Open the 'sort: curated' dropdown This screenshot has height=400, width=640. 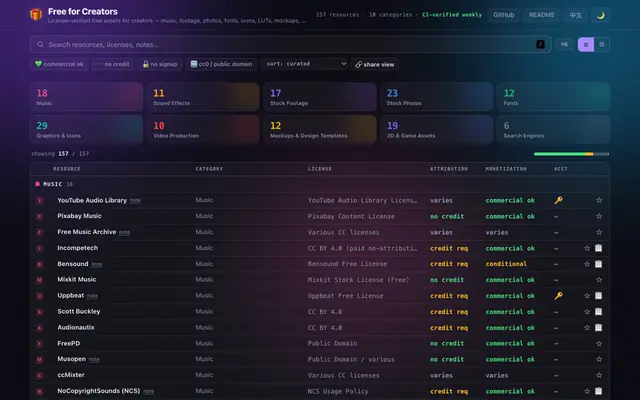coord(305,64)
